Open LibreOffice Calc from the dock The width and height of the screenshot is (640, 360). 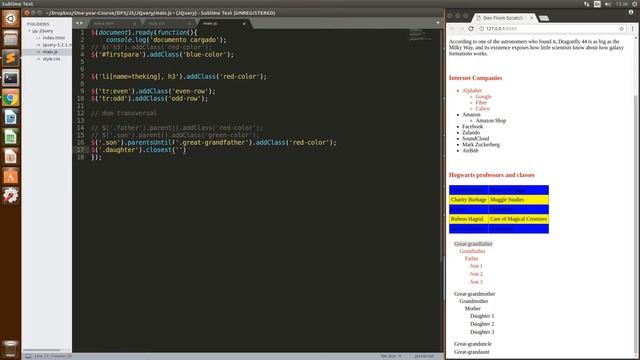point(11,137)
